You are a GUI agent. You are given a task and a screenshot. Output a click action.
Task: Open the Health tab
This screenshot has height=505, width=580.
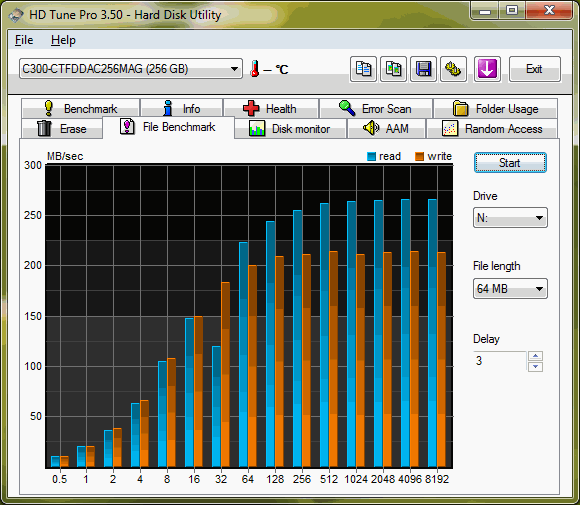(271, 108)
